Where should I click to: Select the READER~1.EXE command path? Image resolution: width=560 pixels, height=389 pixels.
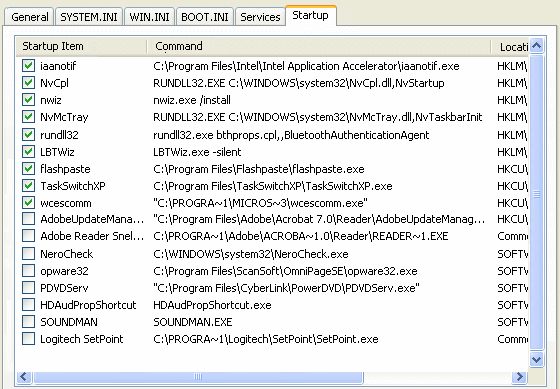pyautogui.click(x=301, y=236)
